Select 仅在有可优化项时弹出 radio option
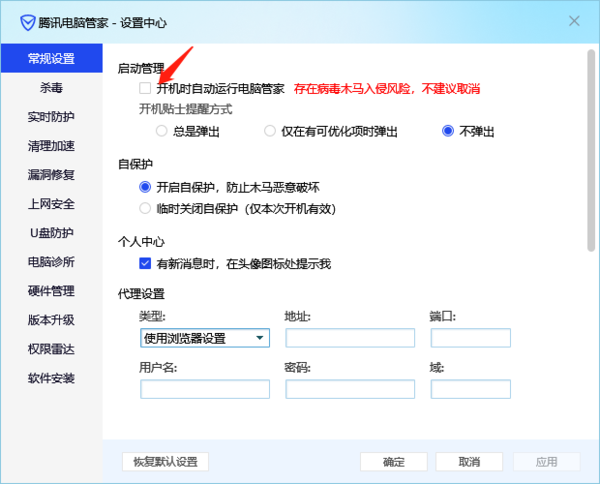Screen dimensions: 600x484 270,131
